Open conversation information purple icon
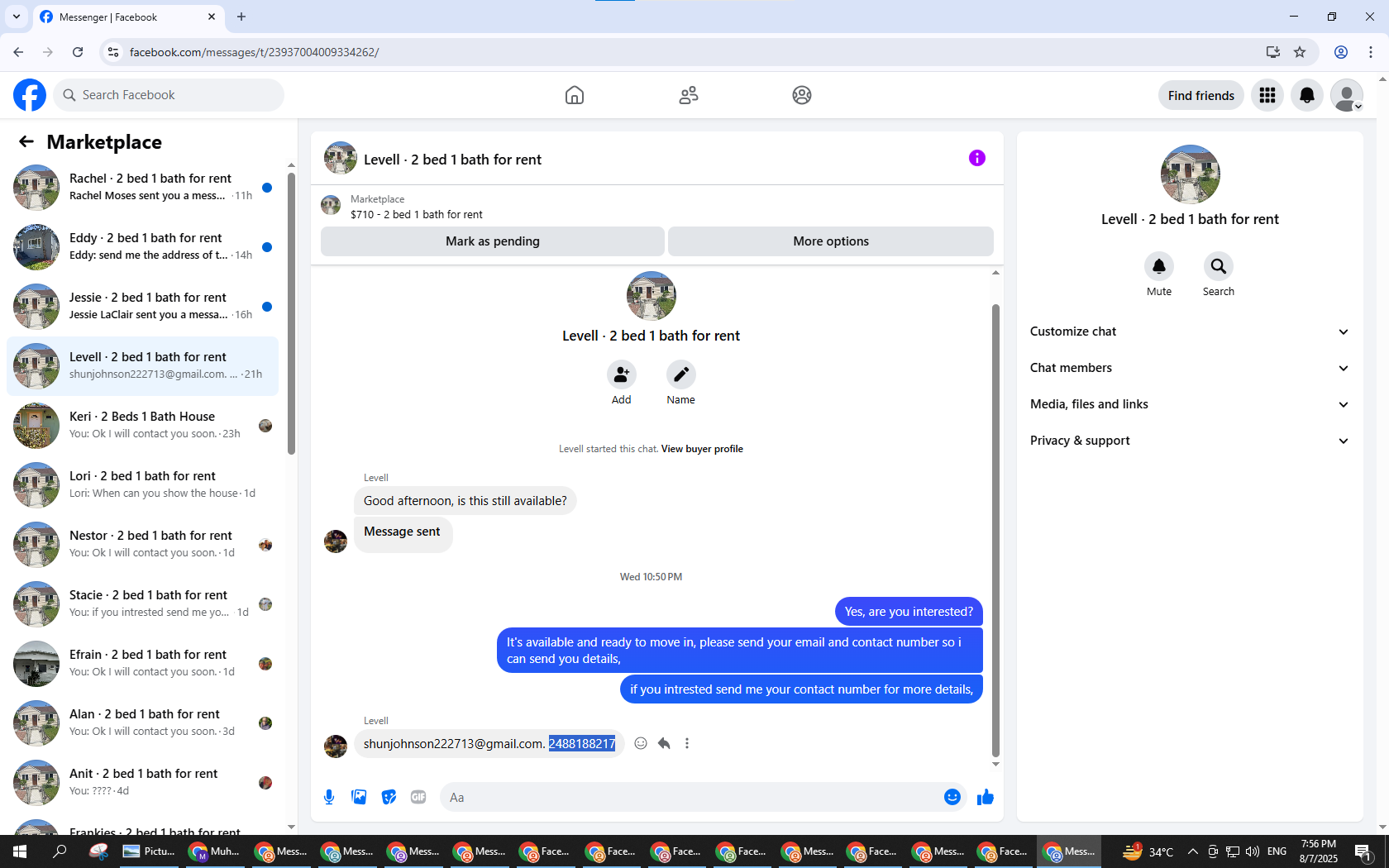The height and width of the screenshot is (868, 1389). point(977,158)
